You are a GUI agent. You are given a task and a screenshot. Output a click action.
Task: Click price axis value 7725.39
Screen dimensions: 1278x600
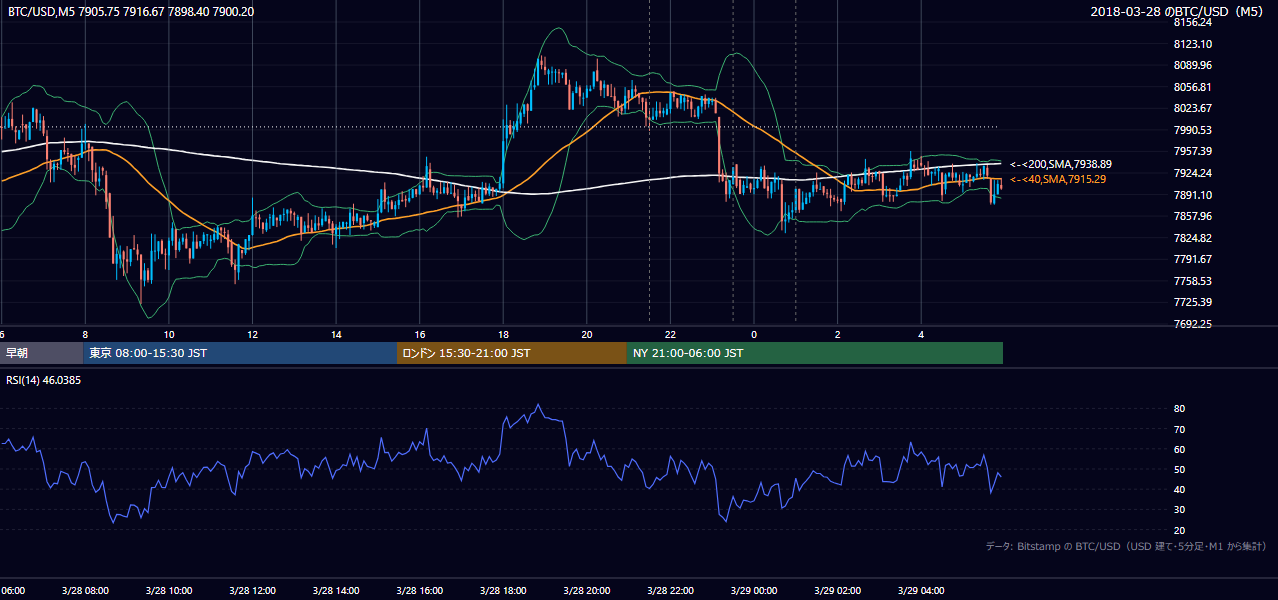coord(1193,302)
